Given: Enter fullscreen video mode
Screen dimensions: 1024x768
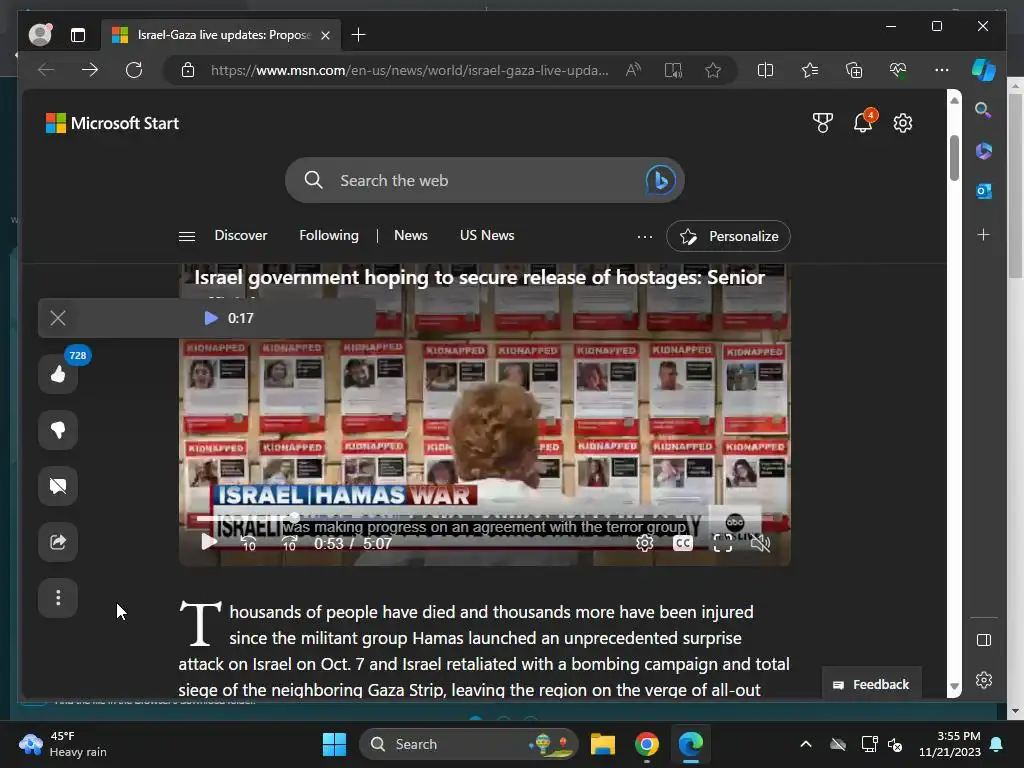Looking at the screenshot, I should tap(722, 543).
